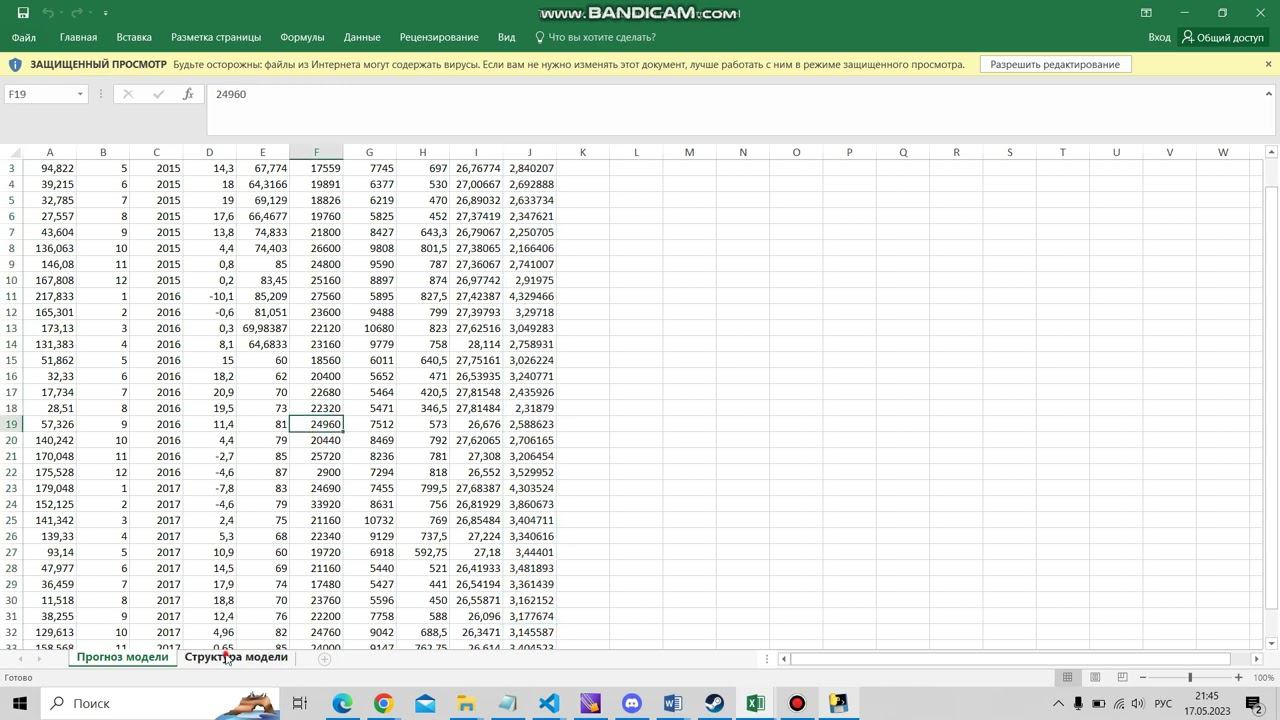The height and width of the screenshot is (720, 1280).
Task: Click the Вход sign-in link
Action: point(1159,37)
